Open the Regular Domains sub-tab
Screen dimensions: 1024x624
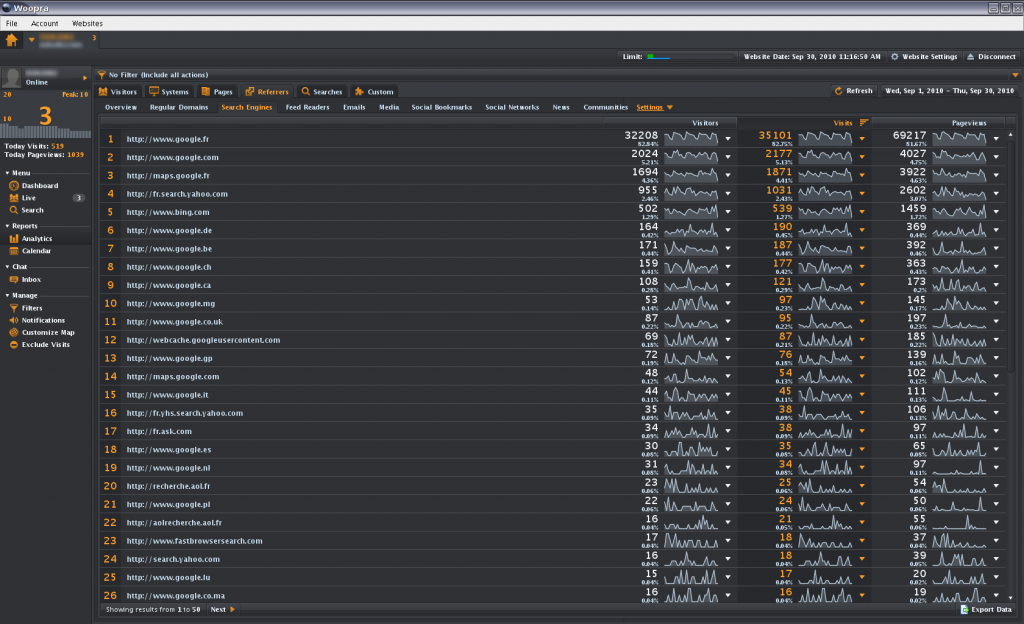(179, 107)
